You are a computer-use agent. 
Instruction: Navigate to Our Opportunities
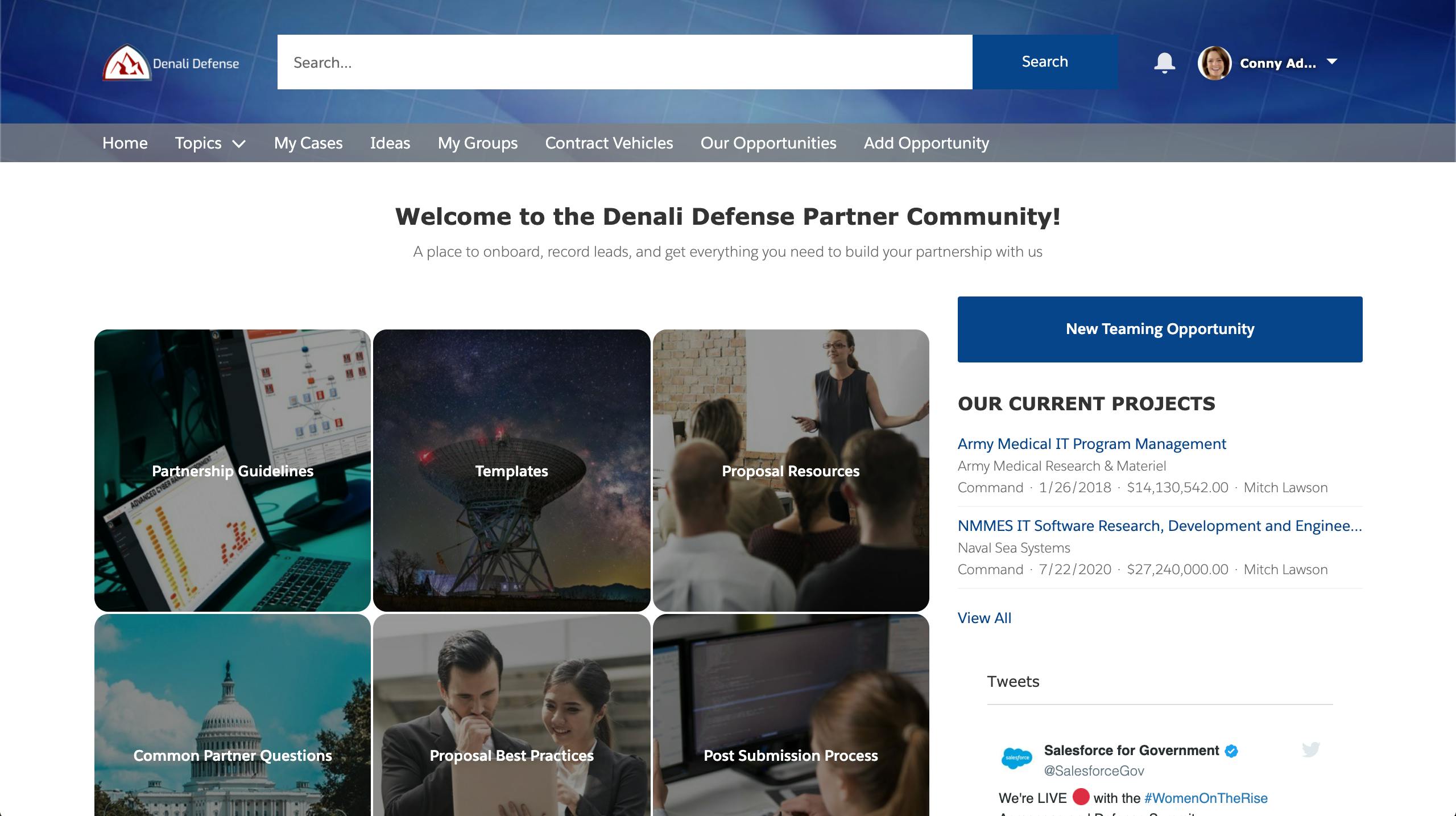pos(768,143)
